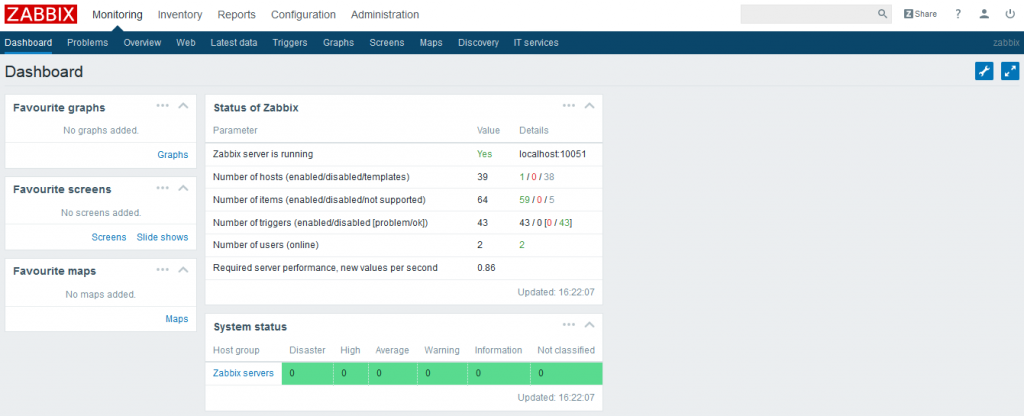The image size is (1024, 416).
Task: Enter fullscreen mode with arrows icon
Action: [x=1010, y=71]
